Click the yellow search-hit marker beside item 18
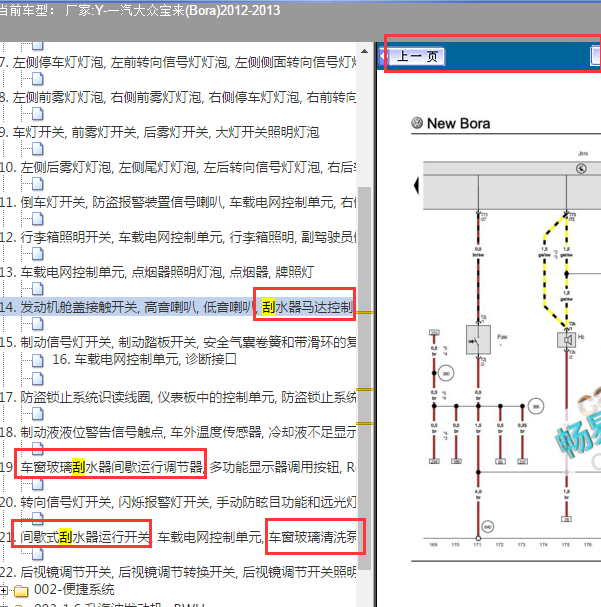 click(x=365, y=423)
